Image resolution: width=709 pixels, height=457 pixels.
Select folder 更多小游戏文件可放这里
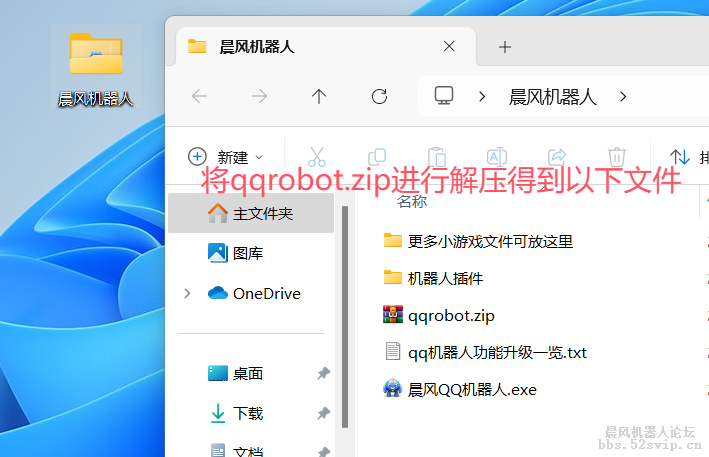point(478,241)
